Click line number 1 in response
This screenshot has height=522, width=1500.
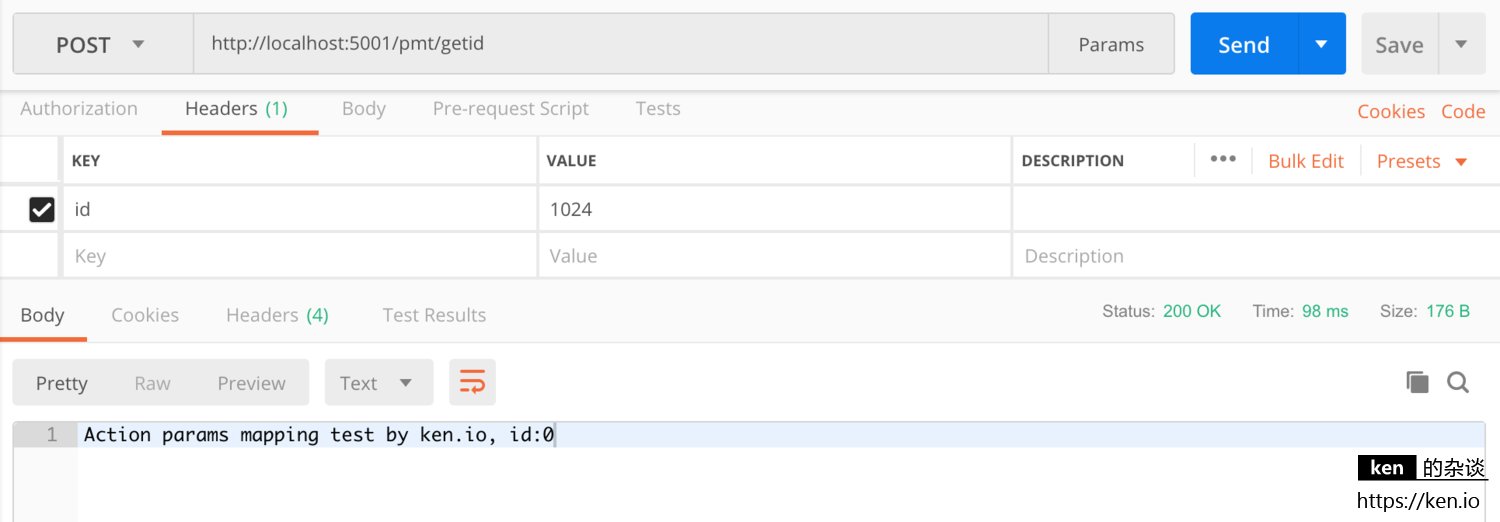click(x=52, y=435)
